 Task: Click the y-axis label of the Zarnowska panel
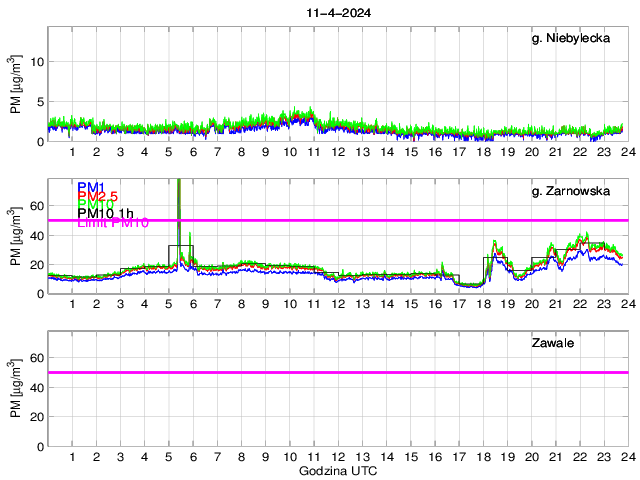pos(17,256)
